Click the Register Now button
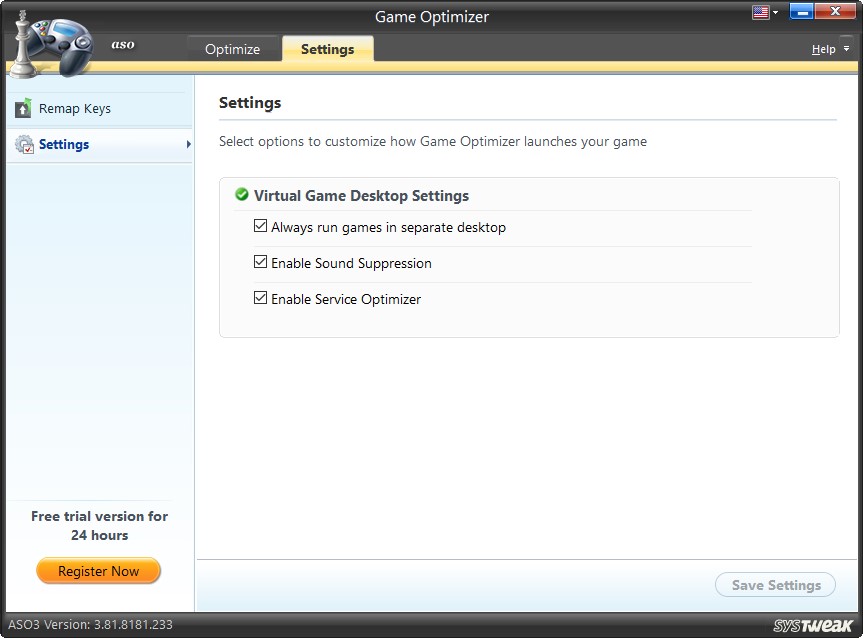Screen dimensions: 864x639 [98, 570]
